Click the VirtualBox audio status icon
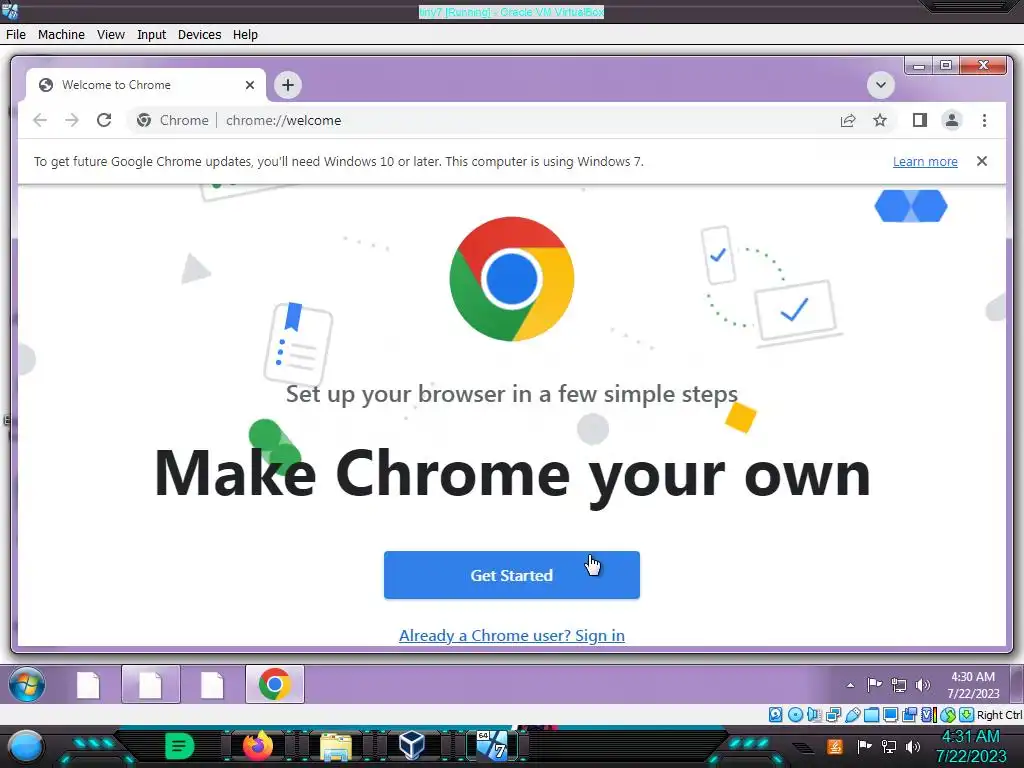Viewport: 1024px width, 768px height. (814, 714)
